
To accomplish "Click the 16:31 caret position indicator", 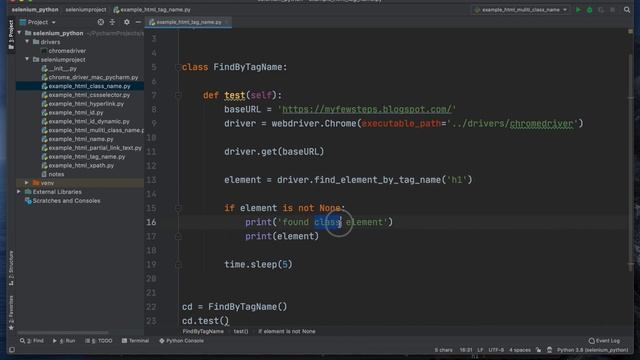I will [x=466, y=350].
